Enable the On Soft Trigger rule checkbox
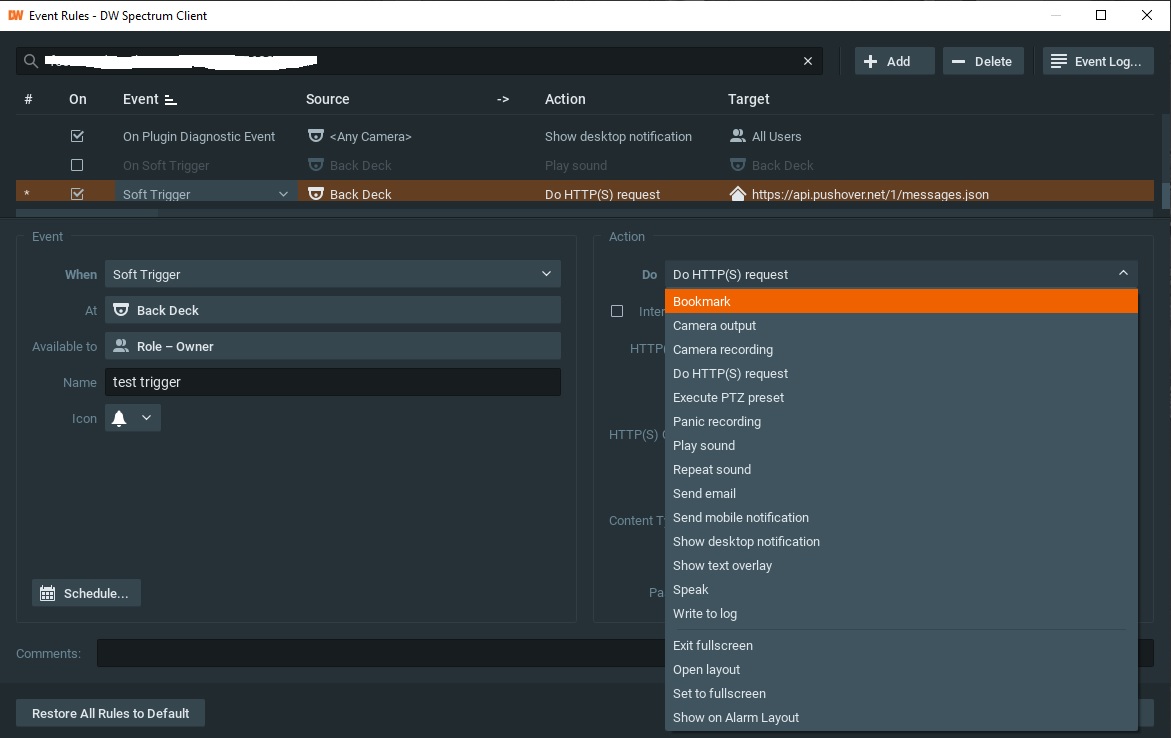The width and height of the screenshot is (1171, 738). pos(77,165)
